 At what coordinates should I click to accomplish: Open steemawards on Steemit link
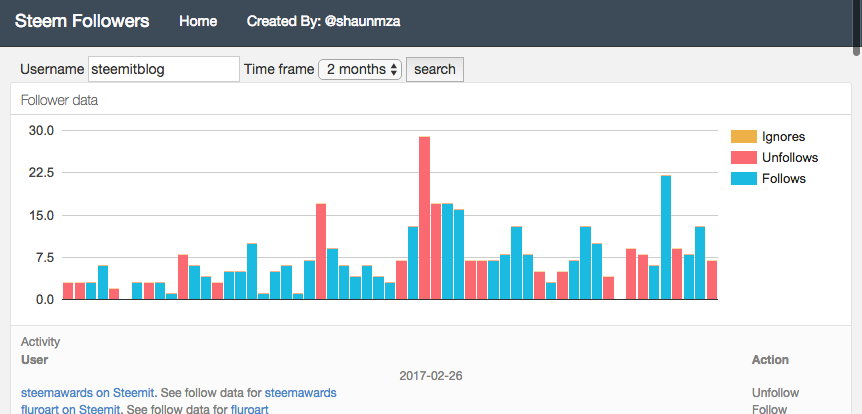pyautogui.click(x=88, y=393)
